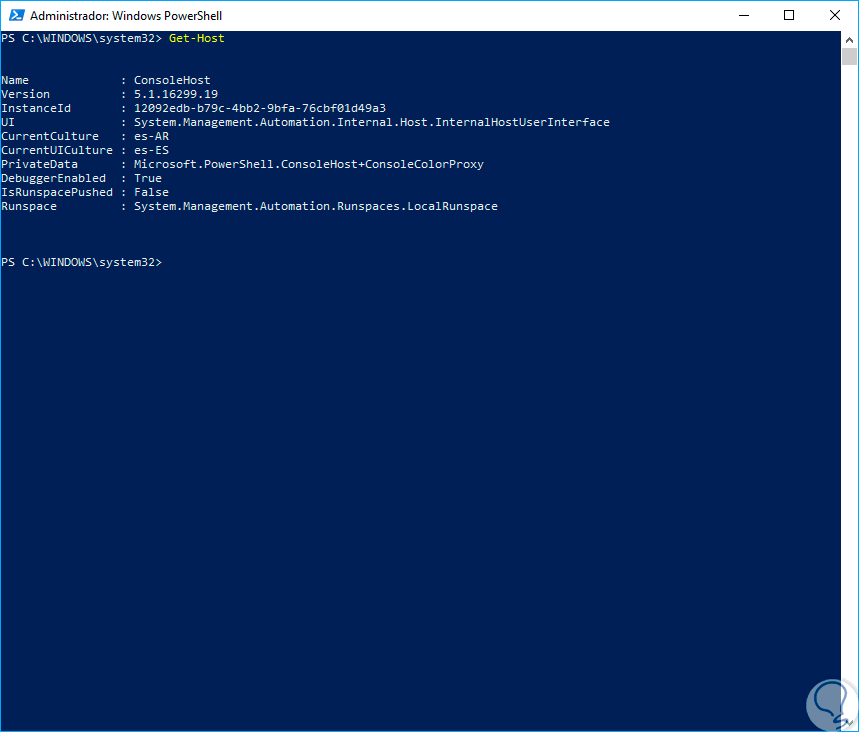Close the PowerShell window

tap(834, 15)
